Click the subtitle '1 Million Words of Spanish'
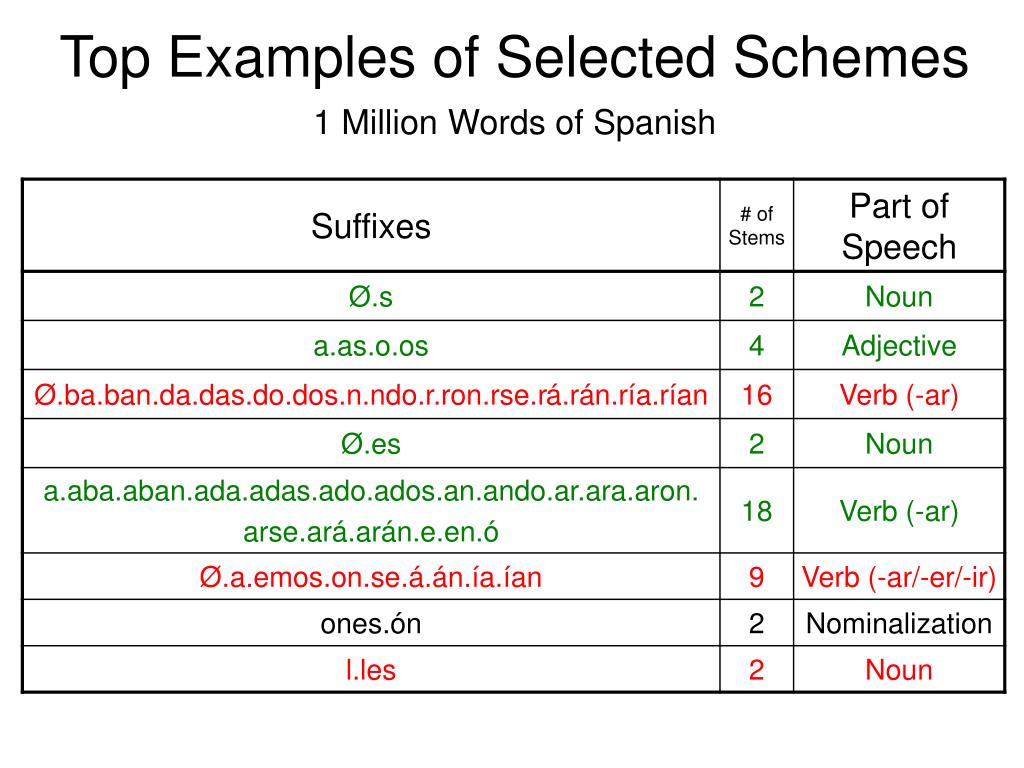Screen dimensions: 1024x768 [515, 122]
